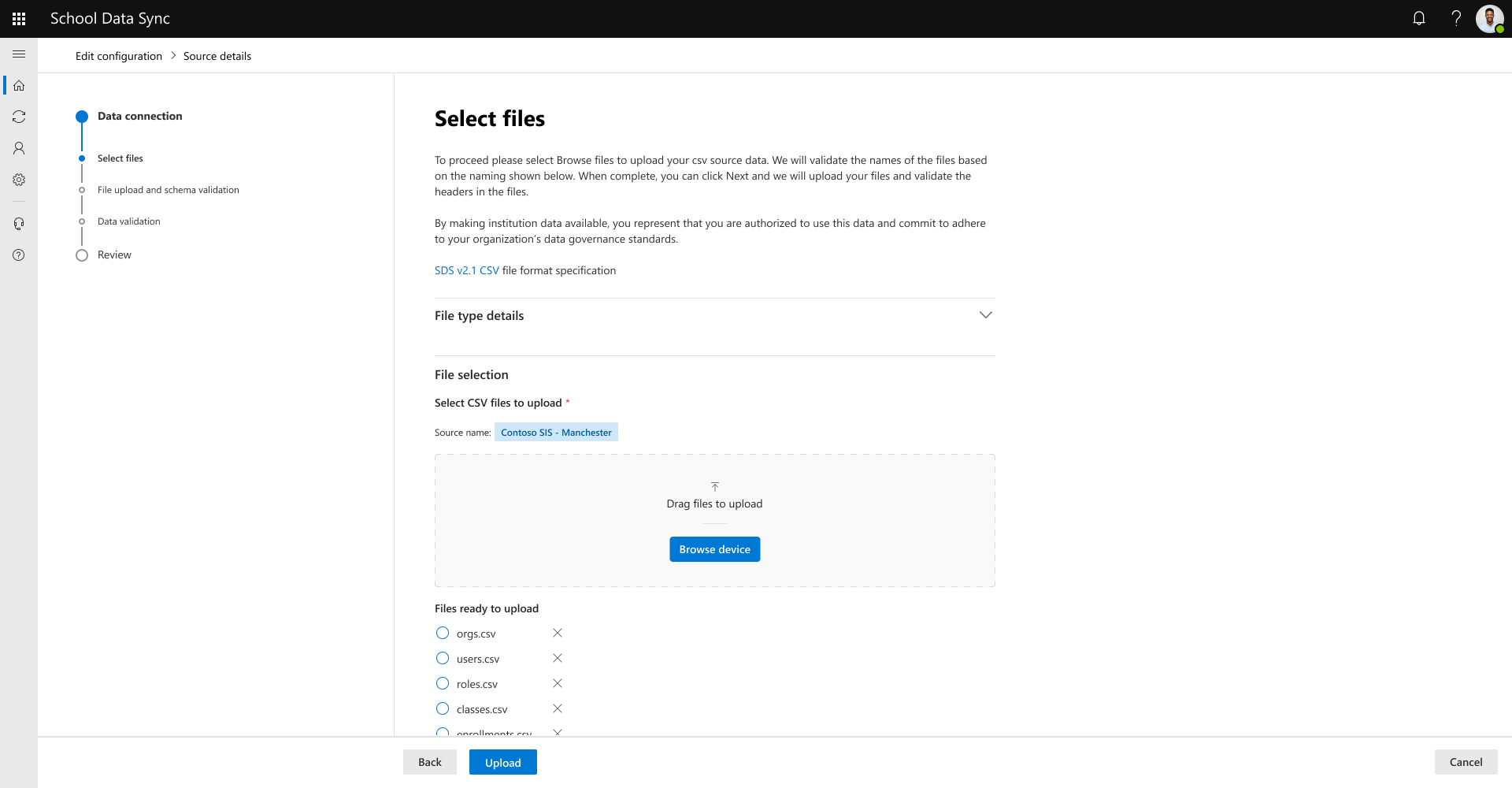This screenshot has width=1512, height=788.
Task: Open the Settings gear in sidebar
Action: pyautogui.click(x=19, y=180)
